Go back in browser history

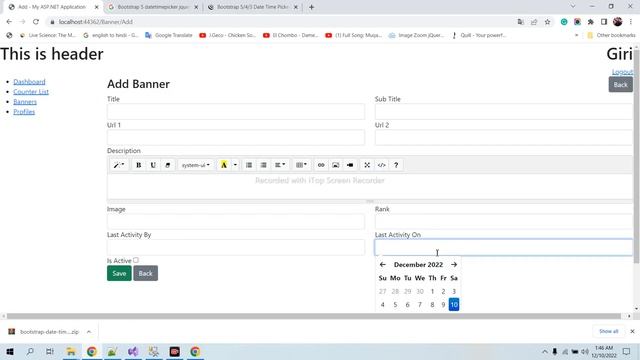9,22
